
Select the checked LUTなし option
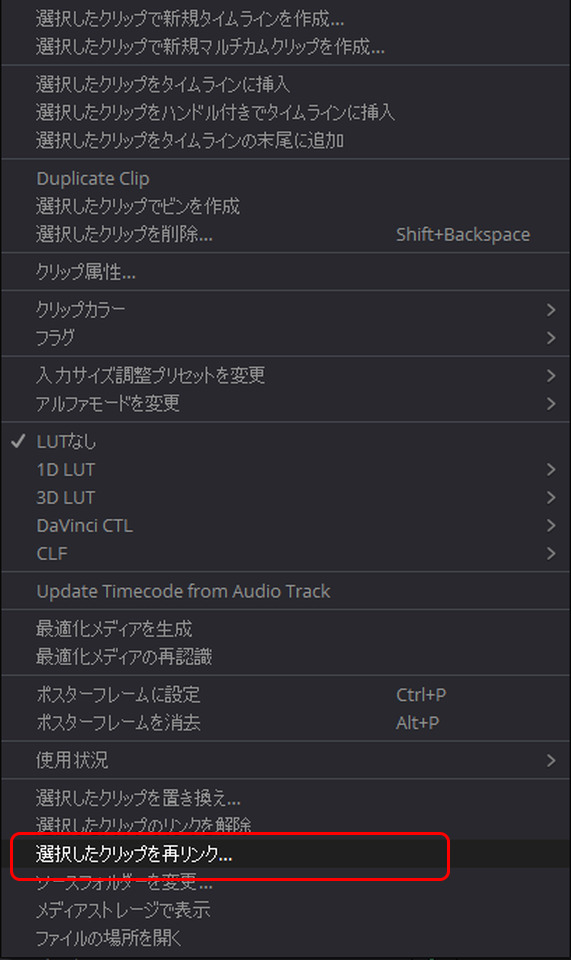(x=285, y=441)
